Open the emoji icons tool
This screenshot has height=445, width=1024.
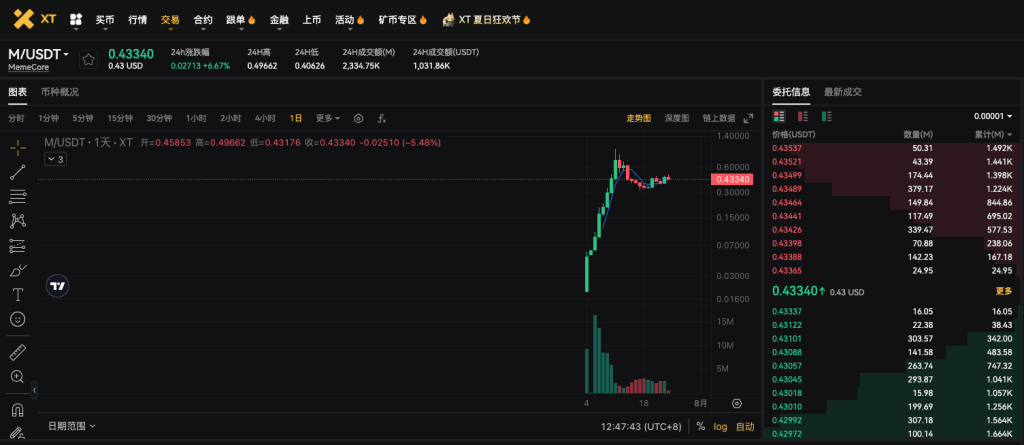(x=18, y=319)
